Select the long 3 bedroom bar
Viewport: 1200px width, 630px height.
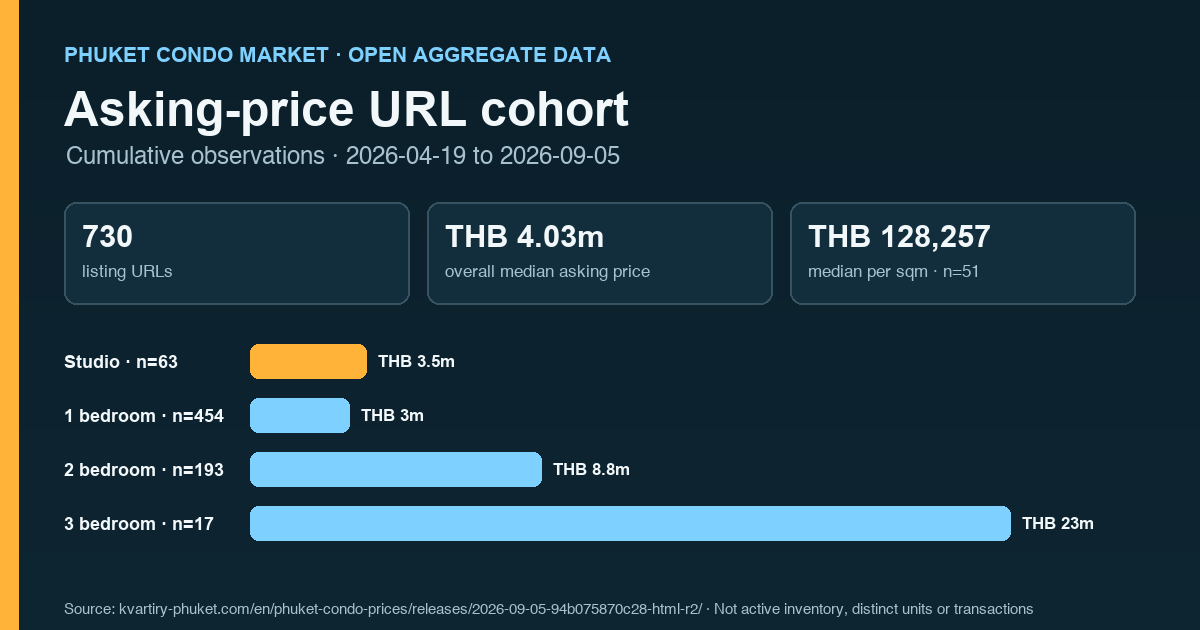(x=630, y=524)
